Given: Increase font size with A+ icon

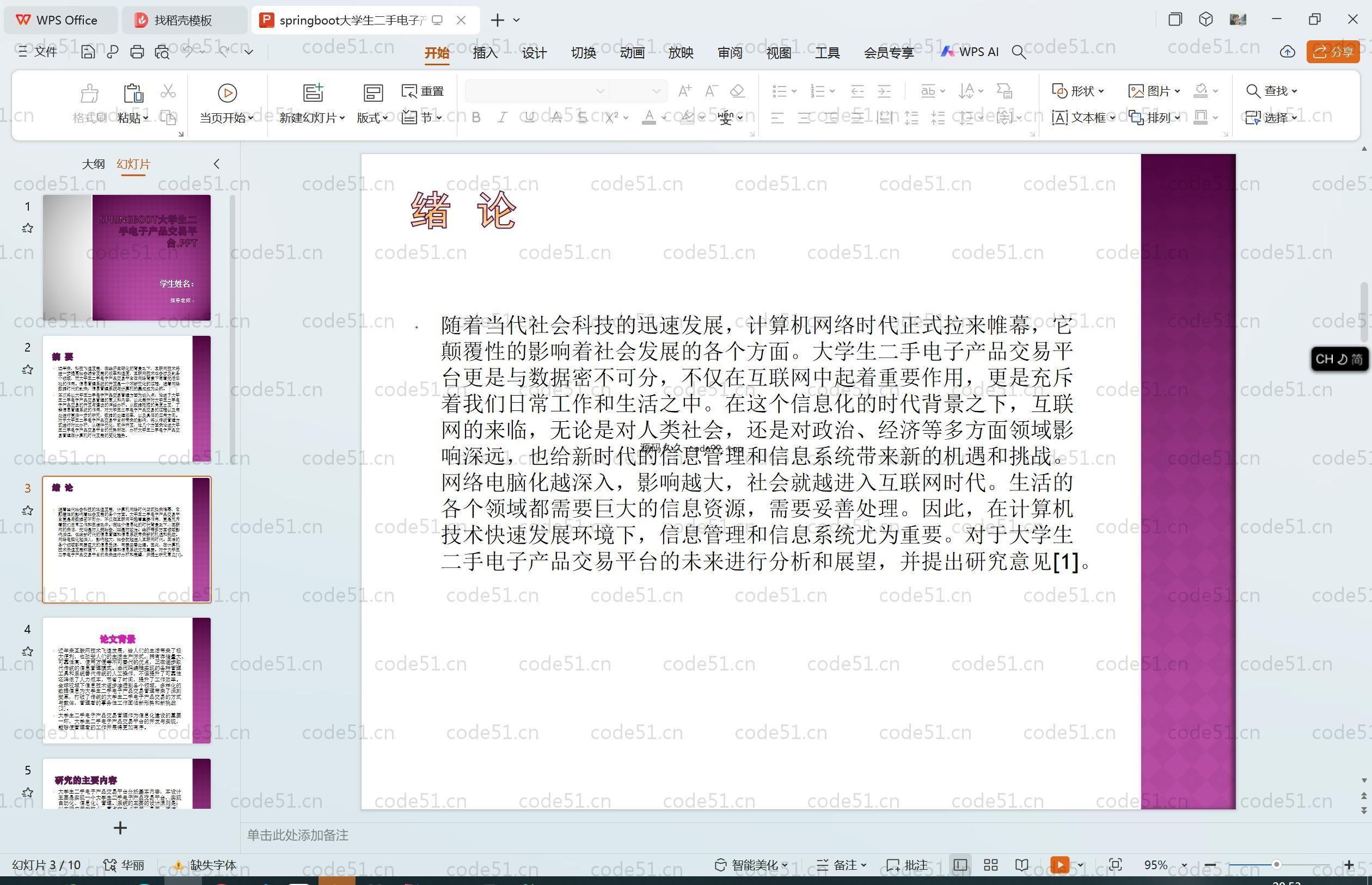Looking at the screenshot, I should [684, 91].
